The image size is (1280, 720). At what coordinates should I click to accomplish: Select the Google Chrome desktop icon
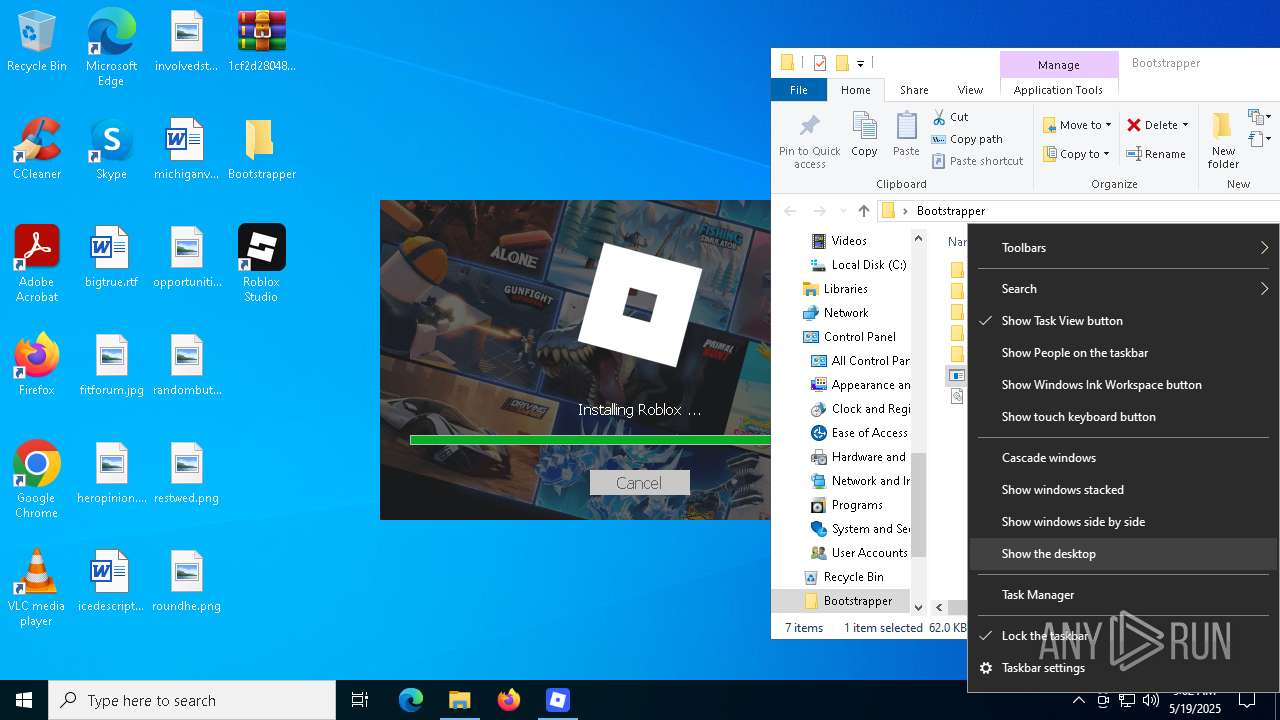[37, 480]
